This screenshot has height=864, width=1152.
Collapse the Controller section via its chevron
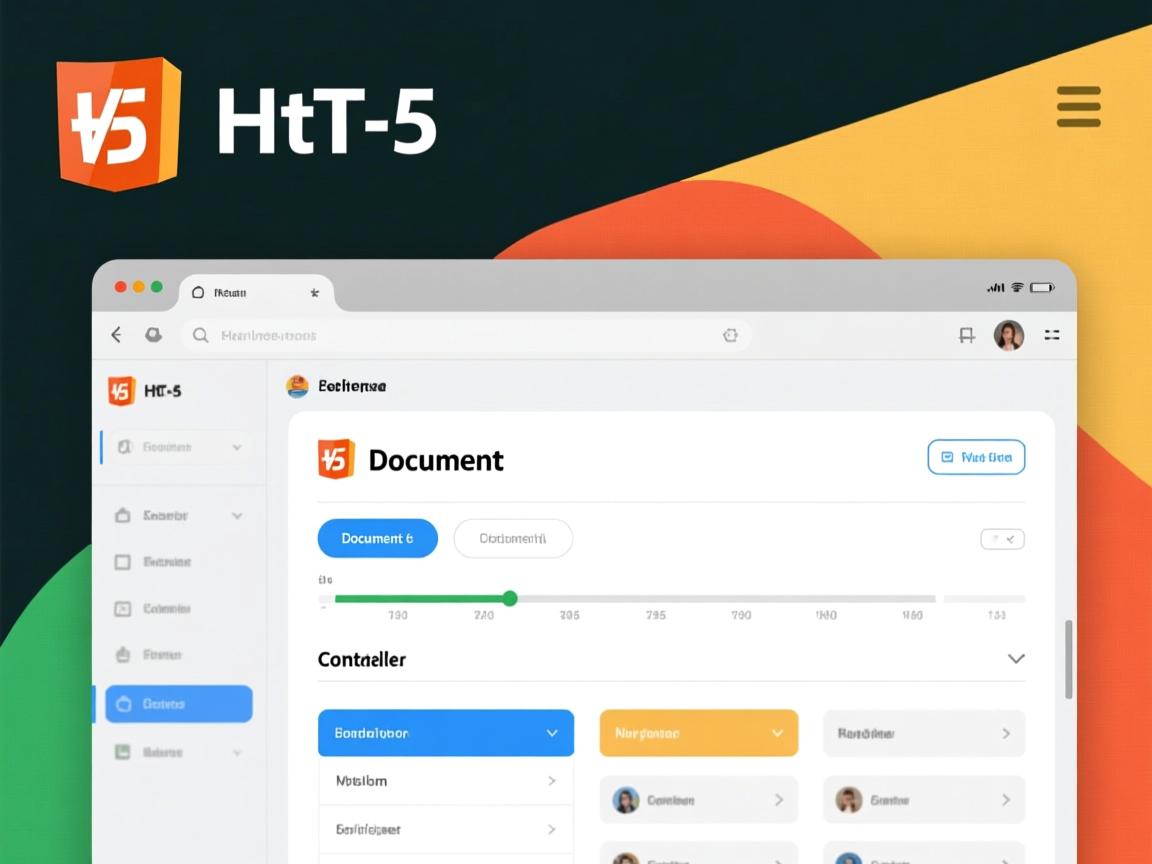[x=1016, y=659]
